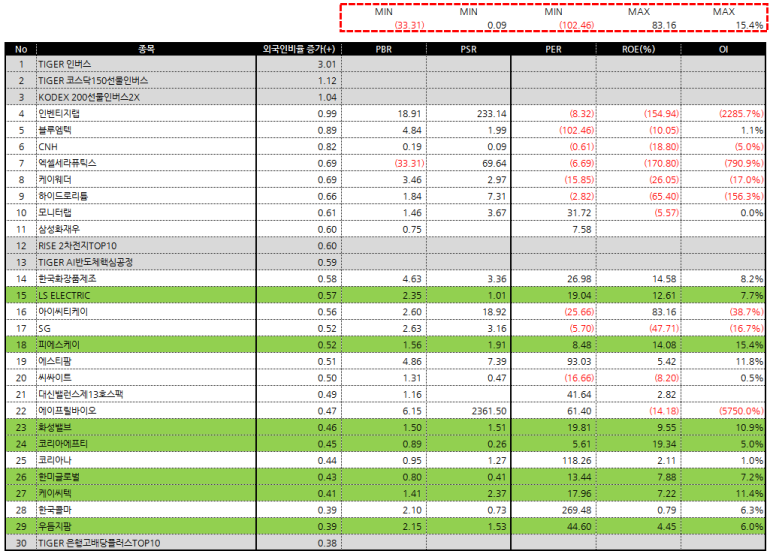Viewport: 773px width, 554px height.
Task: Select the '우듬지팜' cell
Action: click(x=146, y=526)
